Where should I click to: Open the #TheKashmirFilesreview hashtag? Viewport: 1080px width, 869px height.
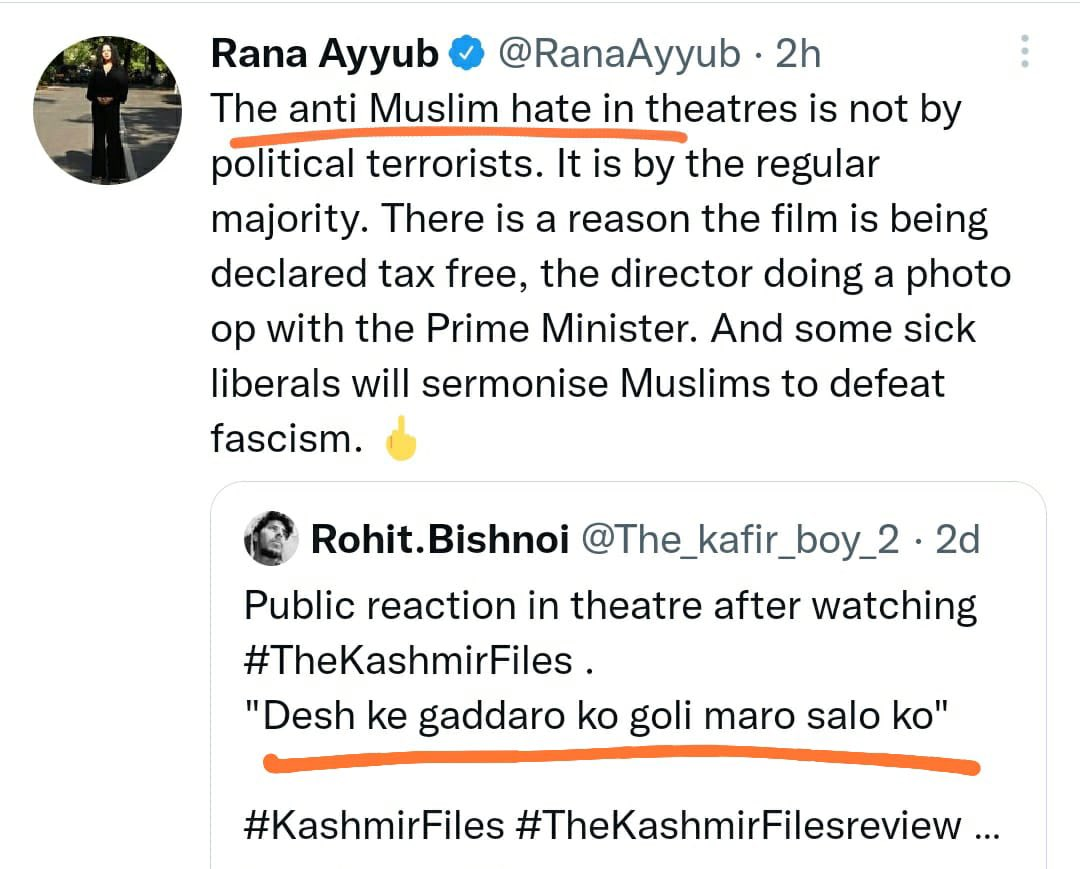[738, 825]
